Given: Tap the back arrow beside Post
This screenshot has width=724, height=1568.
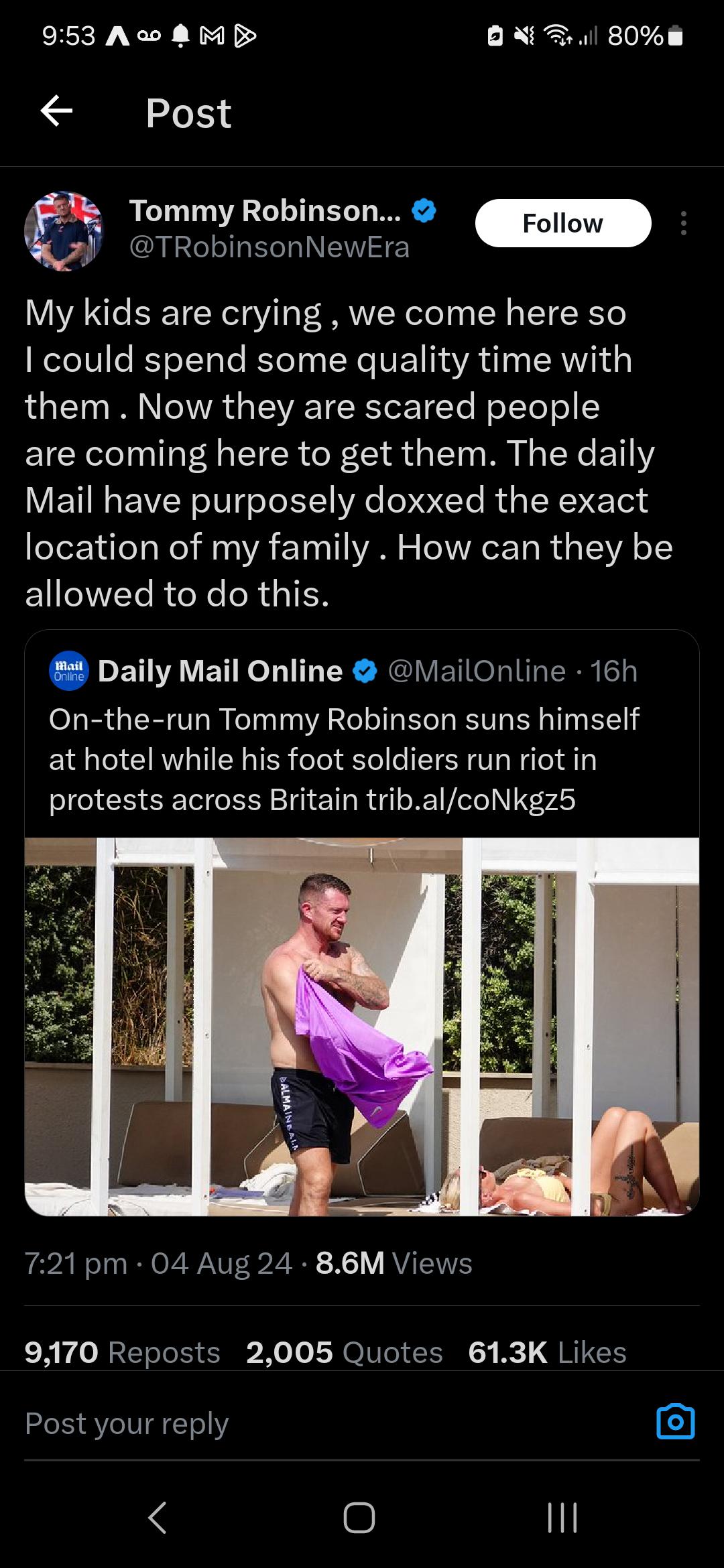Looking at the screenshot, I should coord(56,111).
